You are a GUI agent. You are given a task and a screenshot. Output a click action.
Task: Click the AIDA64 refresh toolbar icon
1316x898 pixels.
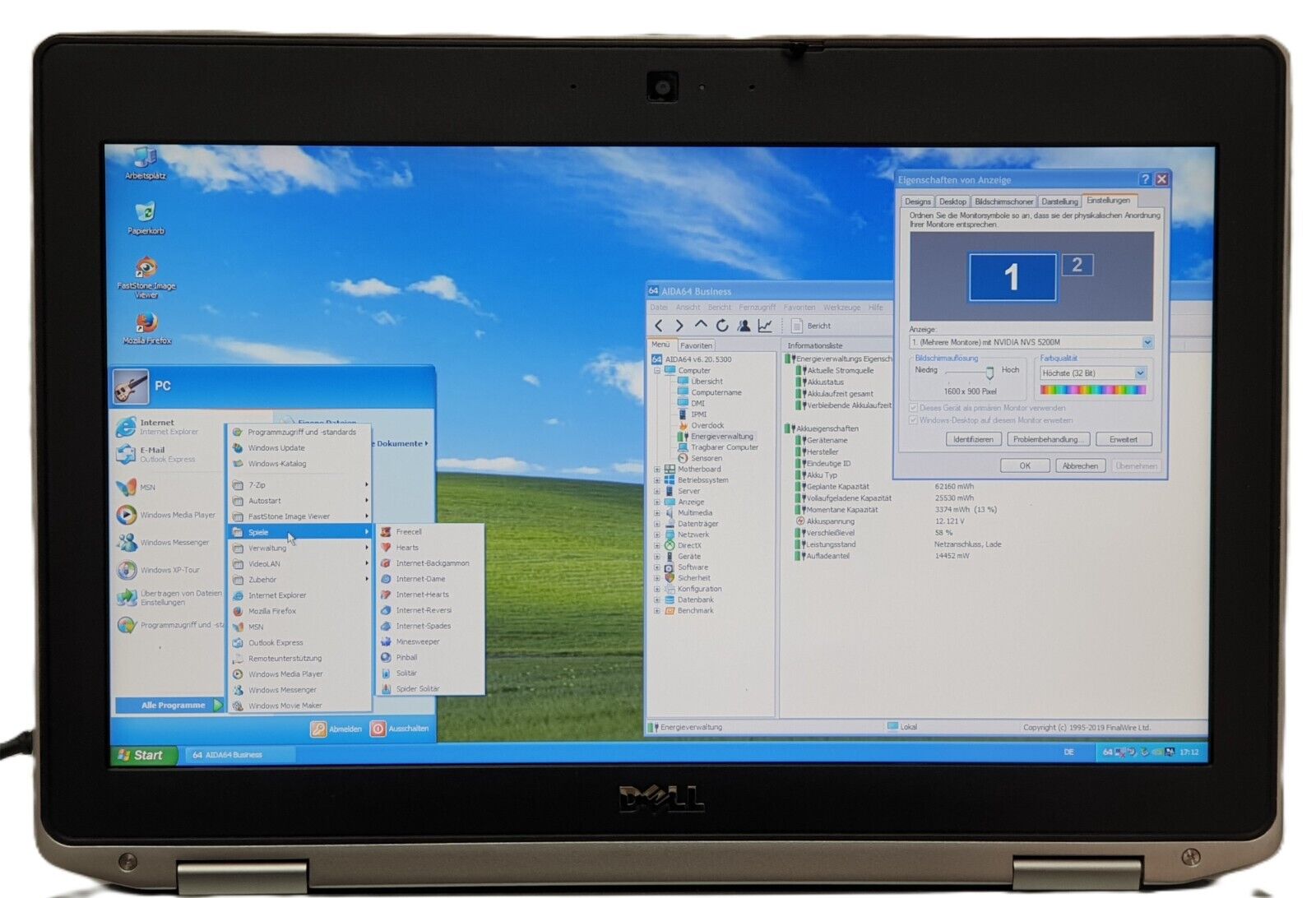click(x=722, y=326)
